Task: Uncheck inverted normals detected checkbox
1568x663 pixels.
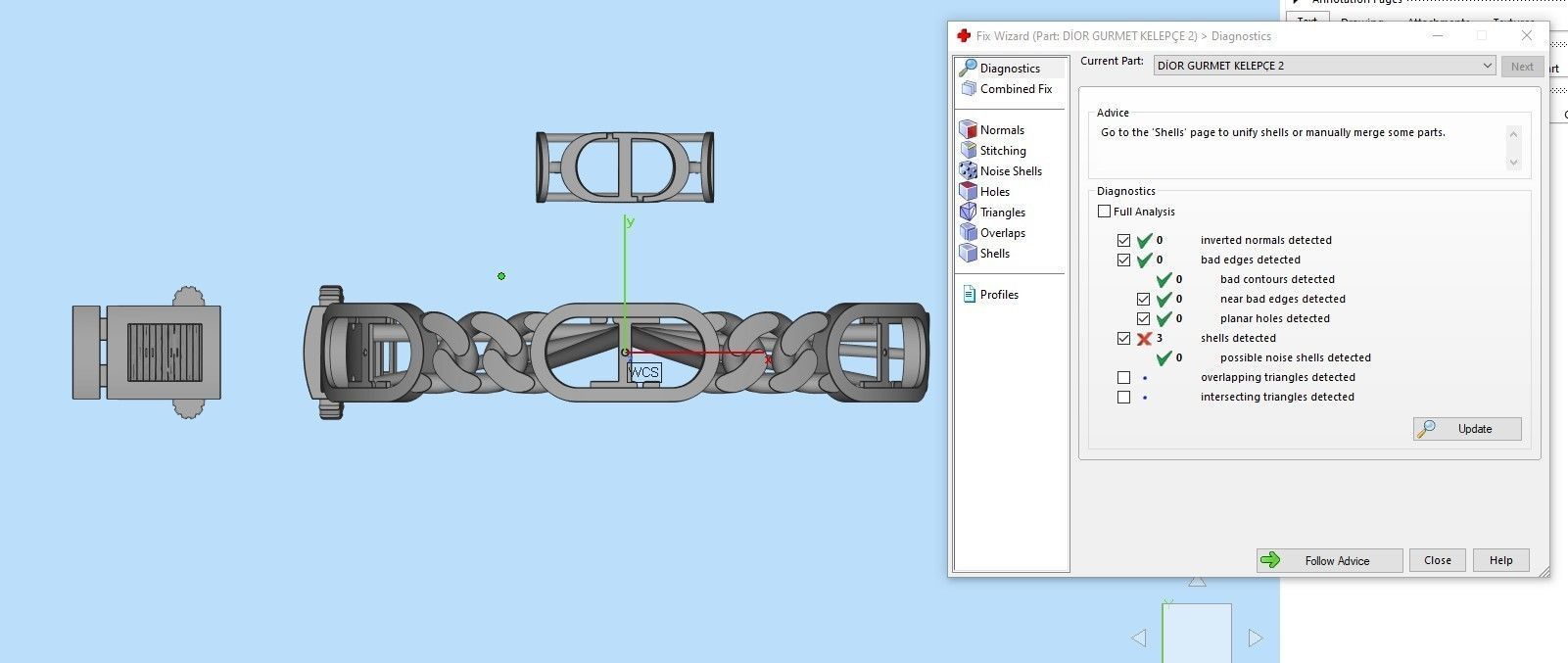Action: pyautogui.click(x=1123, y=241)
